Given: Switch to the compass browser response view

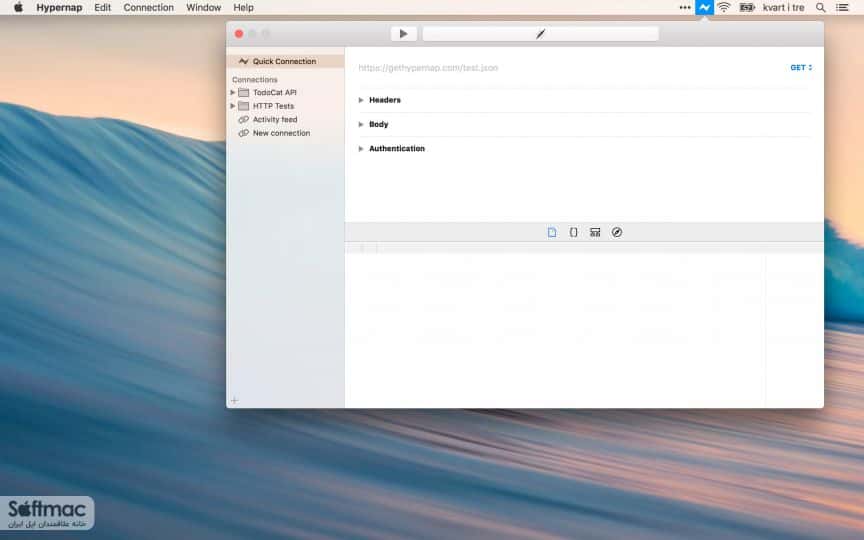Looking at the screenshot, I should point(617,233).
